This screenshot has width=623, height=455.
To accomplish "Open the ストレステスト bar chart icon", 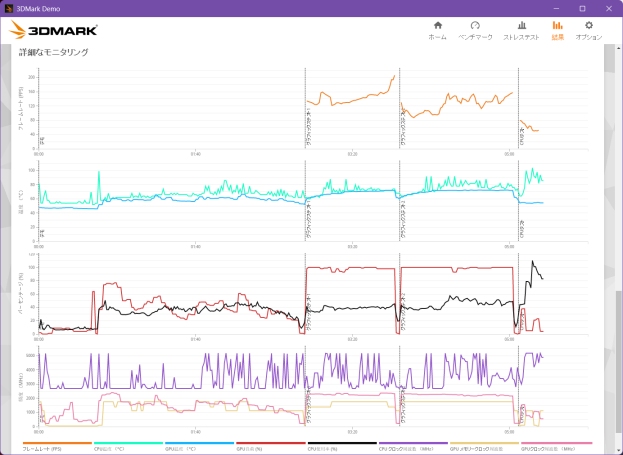I will click(x=522, y=25).
